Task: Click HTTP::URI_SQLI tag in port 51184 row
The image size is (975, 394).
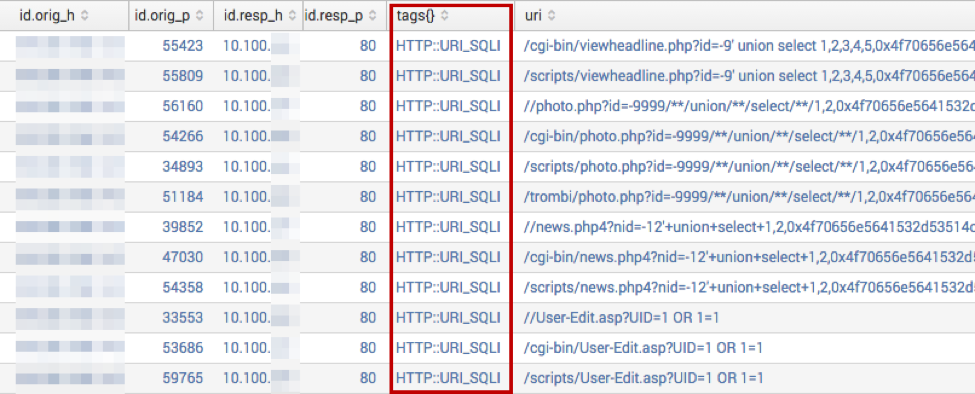Action: pos(448,197)
